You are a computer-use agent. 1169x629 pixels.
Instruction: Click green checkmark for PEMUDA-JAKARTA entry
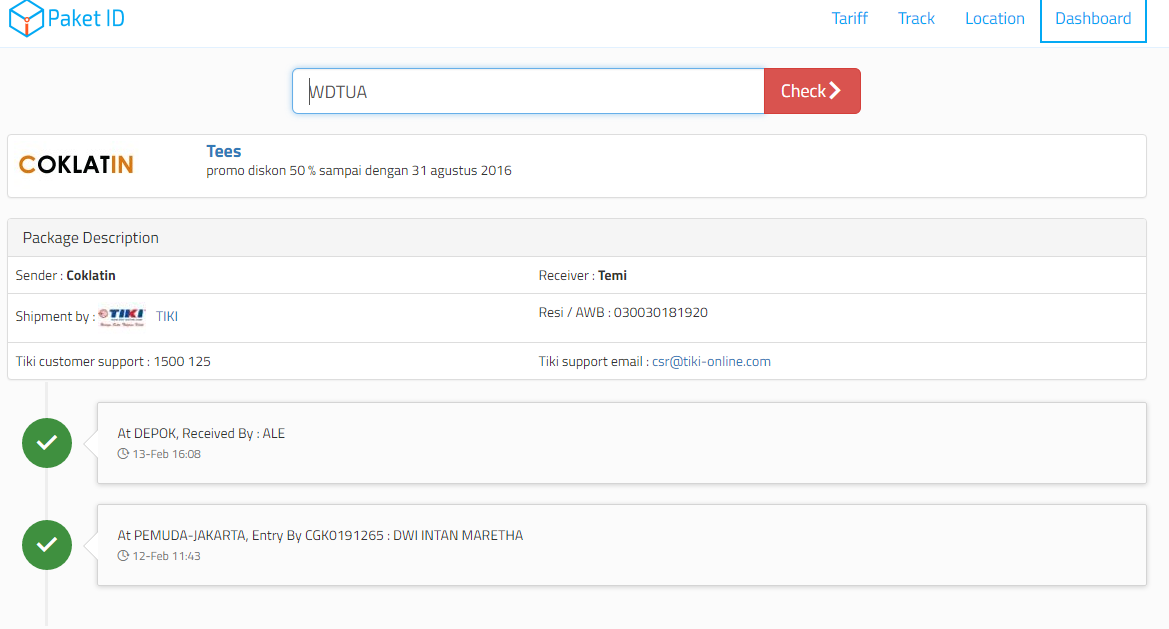click(x=47, y=545)
